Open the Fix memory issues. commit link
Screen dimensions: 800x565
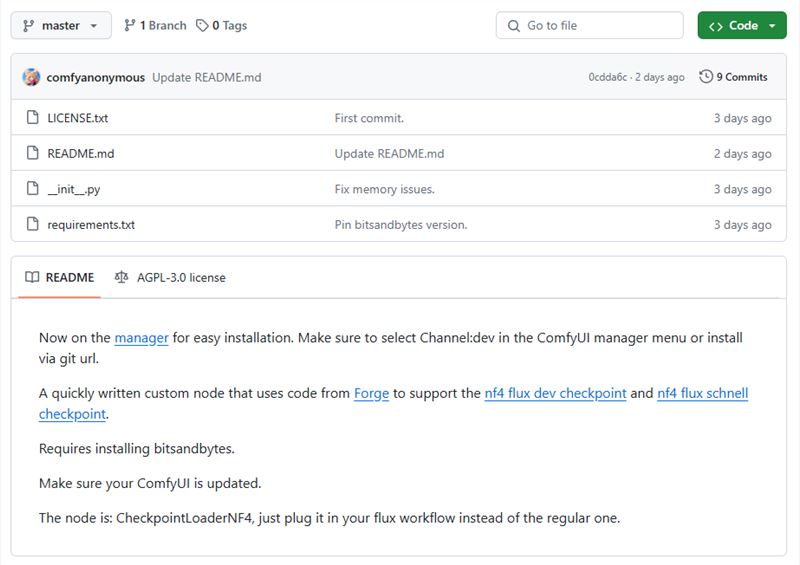click(385, 189)
